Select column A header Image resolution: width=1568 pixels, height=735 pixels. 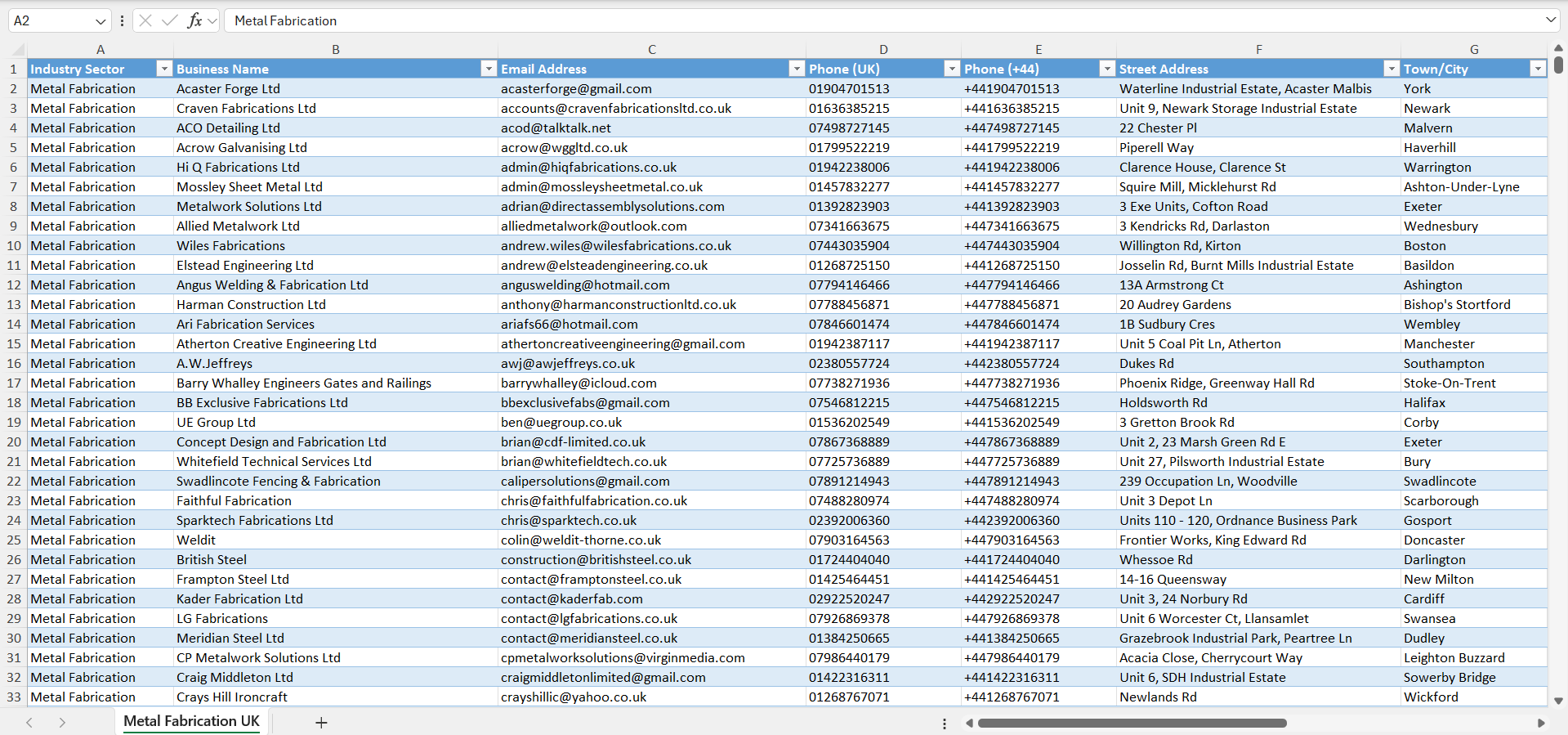[x=101, y=50]
